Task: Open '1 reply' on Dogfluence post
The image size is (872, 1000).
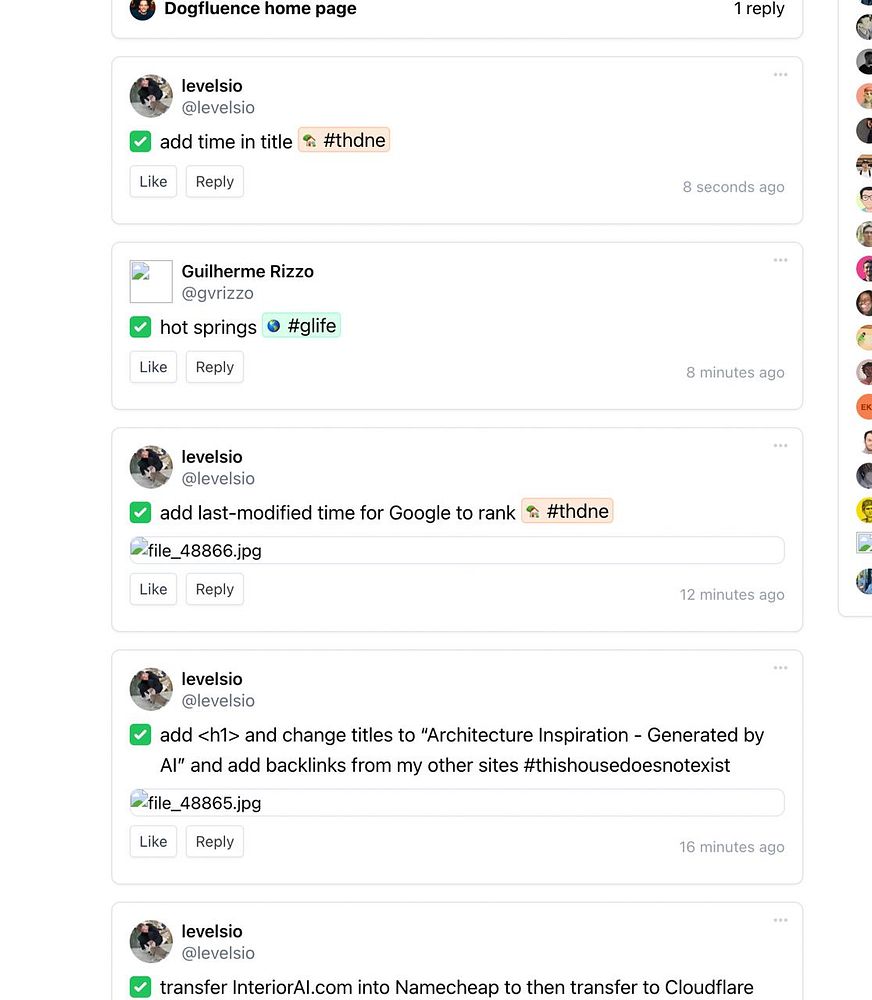Action: click(x=759, y=9)
